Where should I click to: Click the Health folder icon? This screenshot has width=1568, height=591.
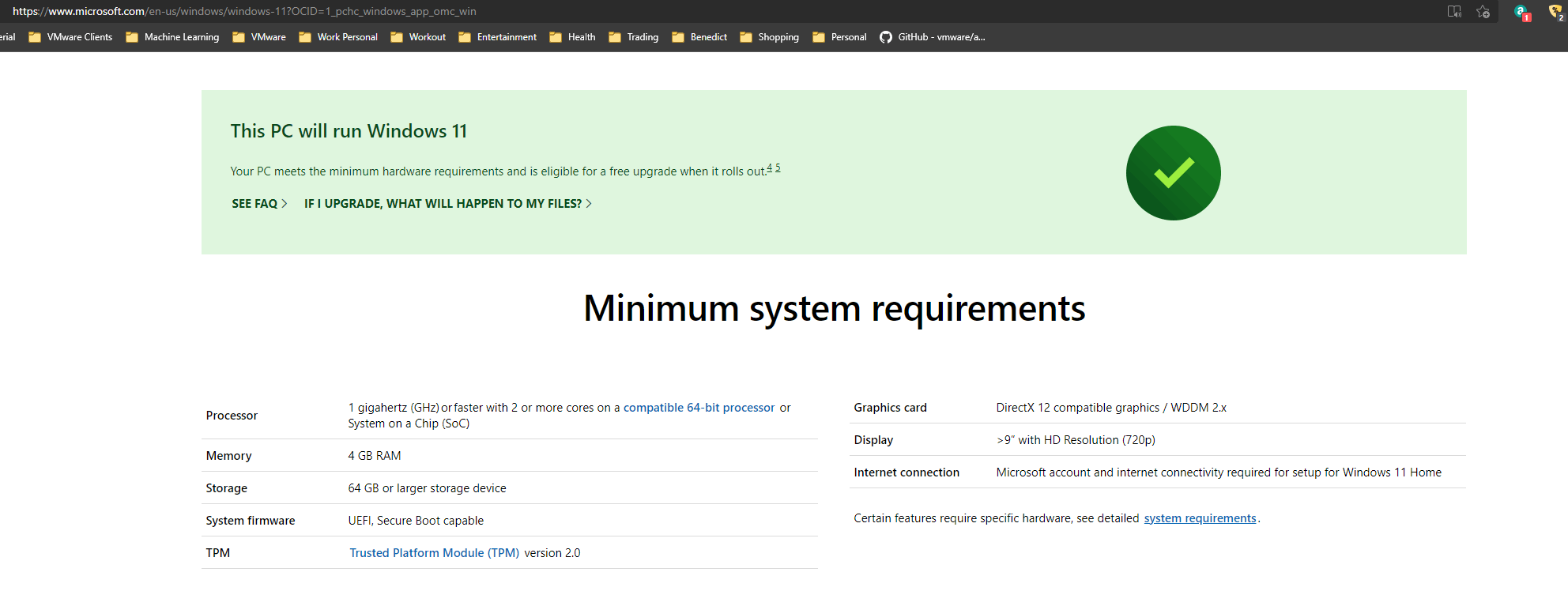pos(556,37)
